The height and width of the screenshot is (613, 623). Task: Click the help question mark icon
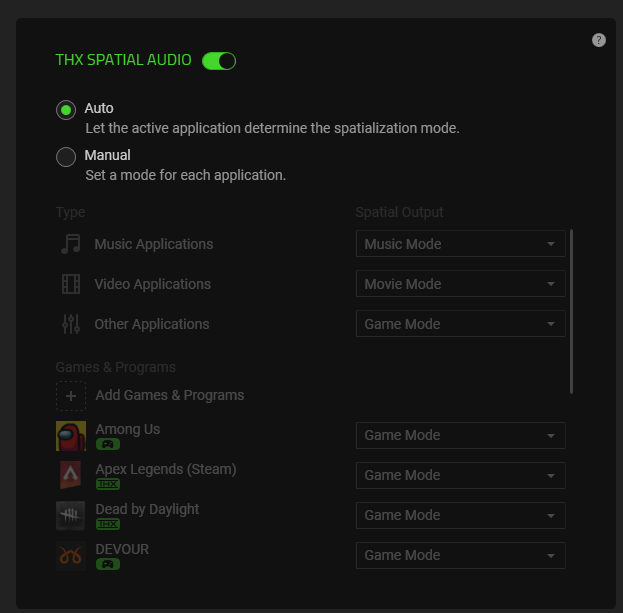click(x=599, y=40)
